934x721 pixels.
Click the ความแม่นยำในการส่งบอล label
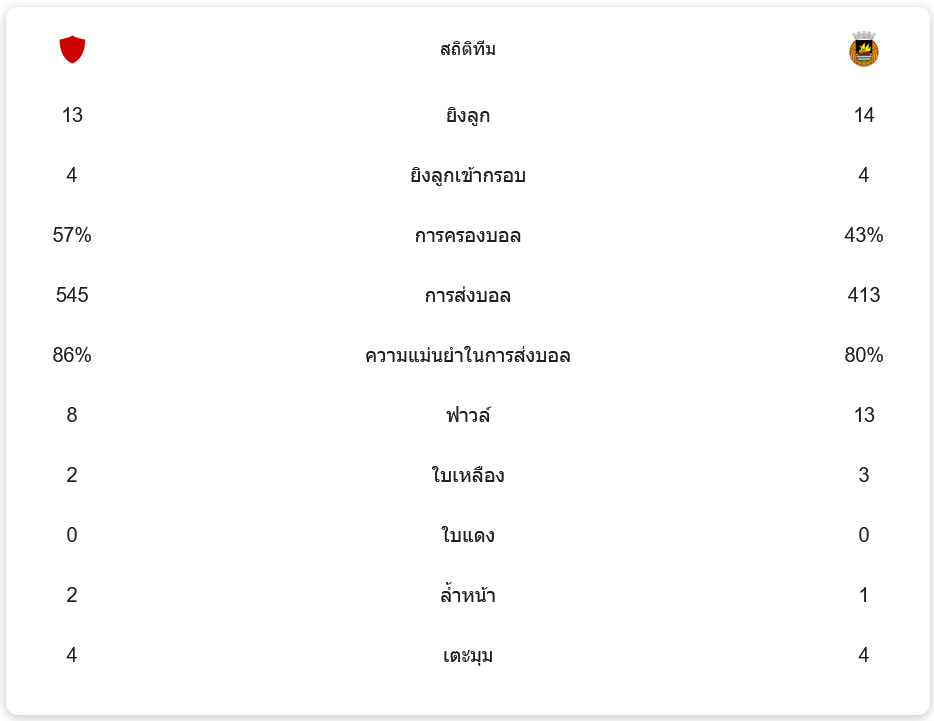468,356
